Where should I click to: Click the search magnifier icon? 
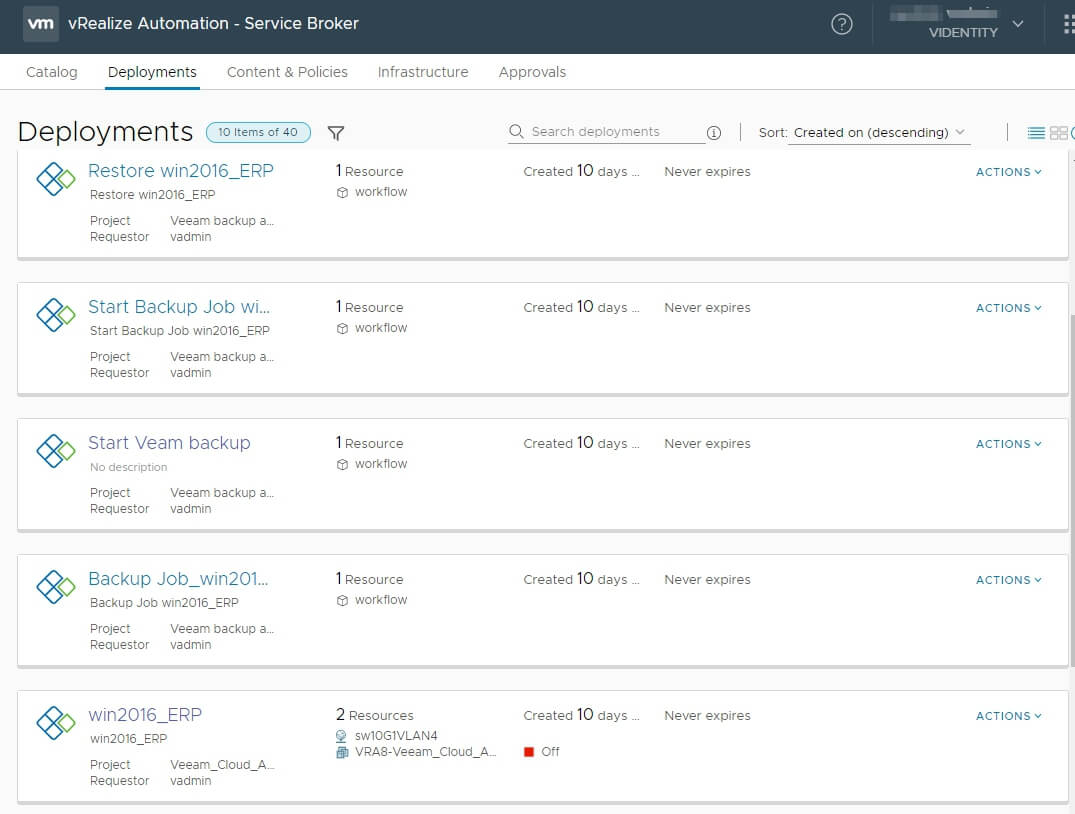[515, 131]
